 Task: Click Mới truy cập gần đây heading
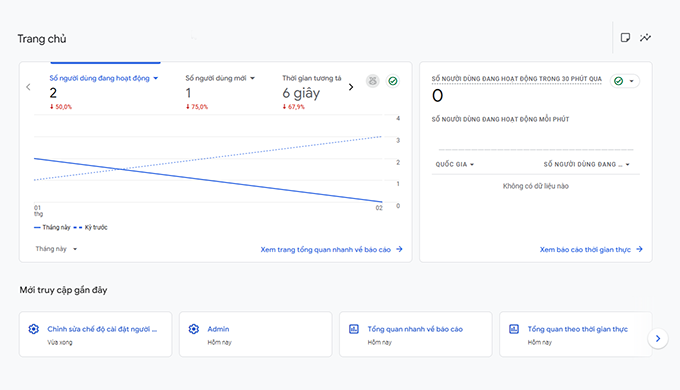pyautogui.click(x=63, y=290)
